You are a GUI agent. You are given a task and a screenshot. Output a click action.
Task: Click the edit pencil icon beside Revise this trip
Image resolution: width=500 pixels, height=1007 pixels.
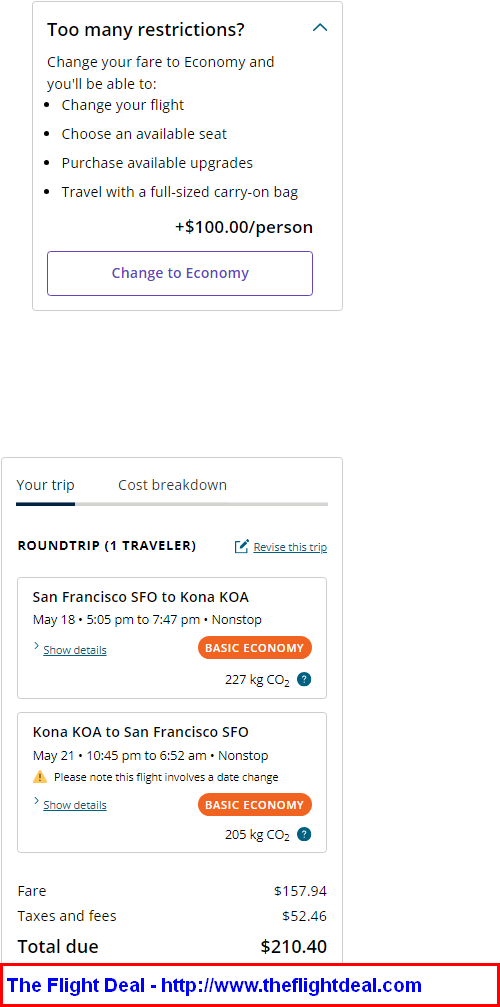click(x=241, y=547)
